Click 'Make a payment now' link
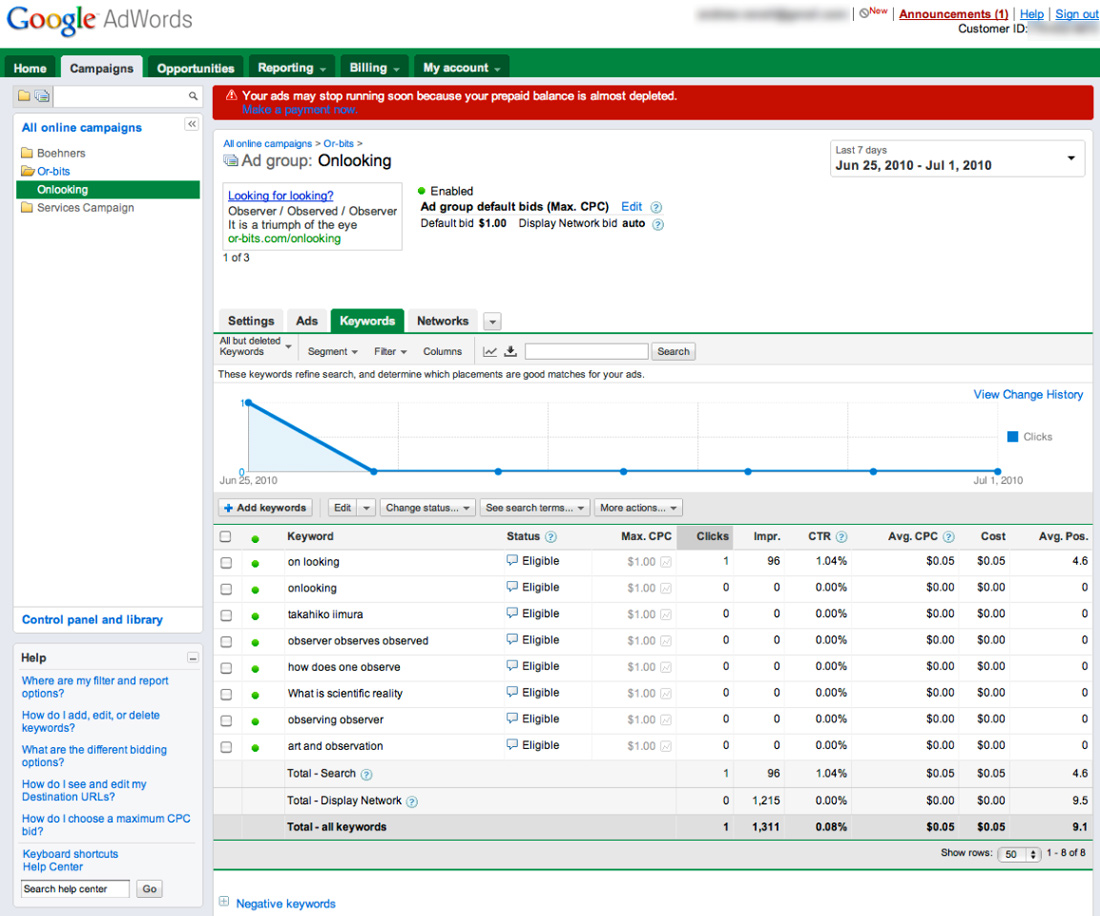Image resolution: width=1100 pixels, height=916 pixels. (x=300, y=109)
